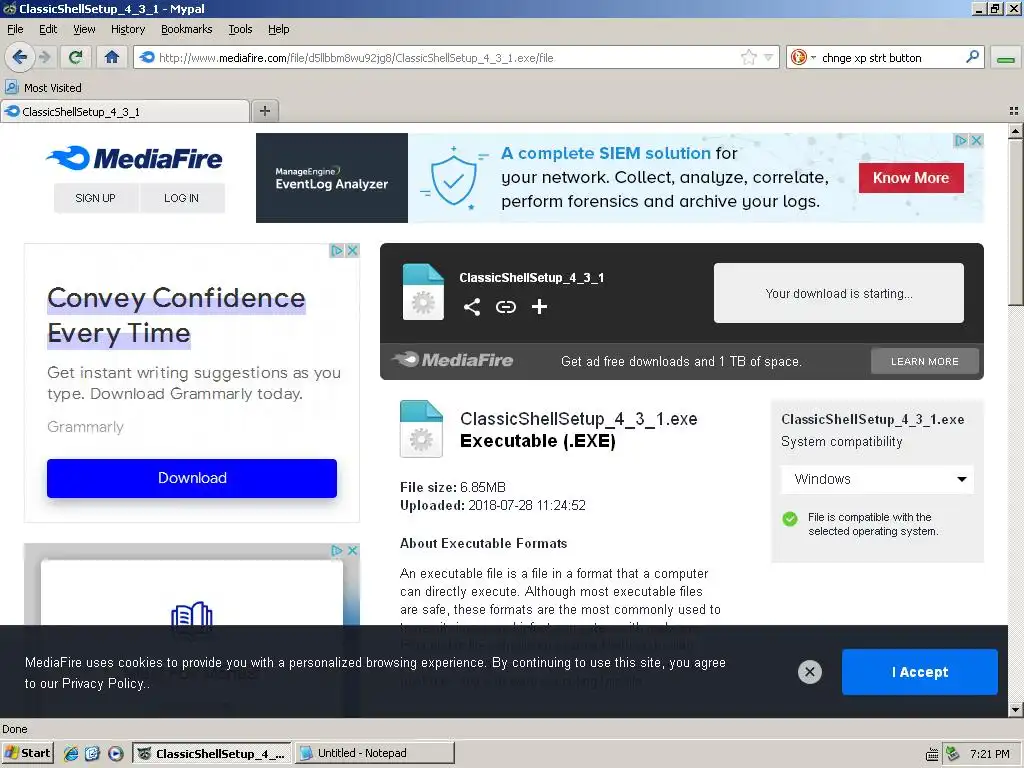This screenshot has width=1024, height=768.
Task: Open the Most Visited bookmarks folder
Action: pos(44,88)
